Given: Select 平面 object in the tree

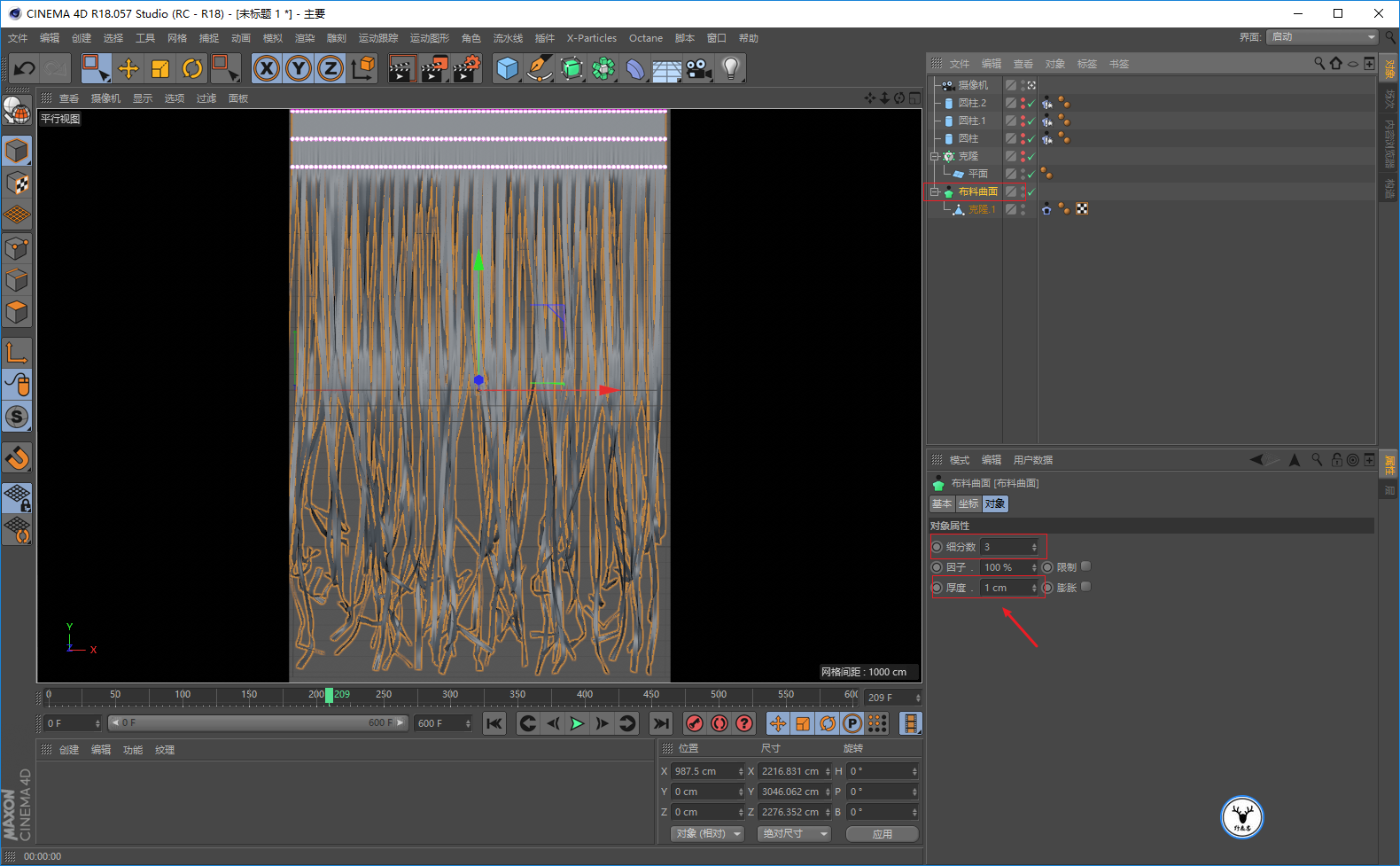Looking at the screenshot, I should click(x=978, y=174).
